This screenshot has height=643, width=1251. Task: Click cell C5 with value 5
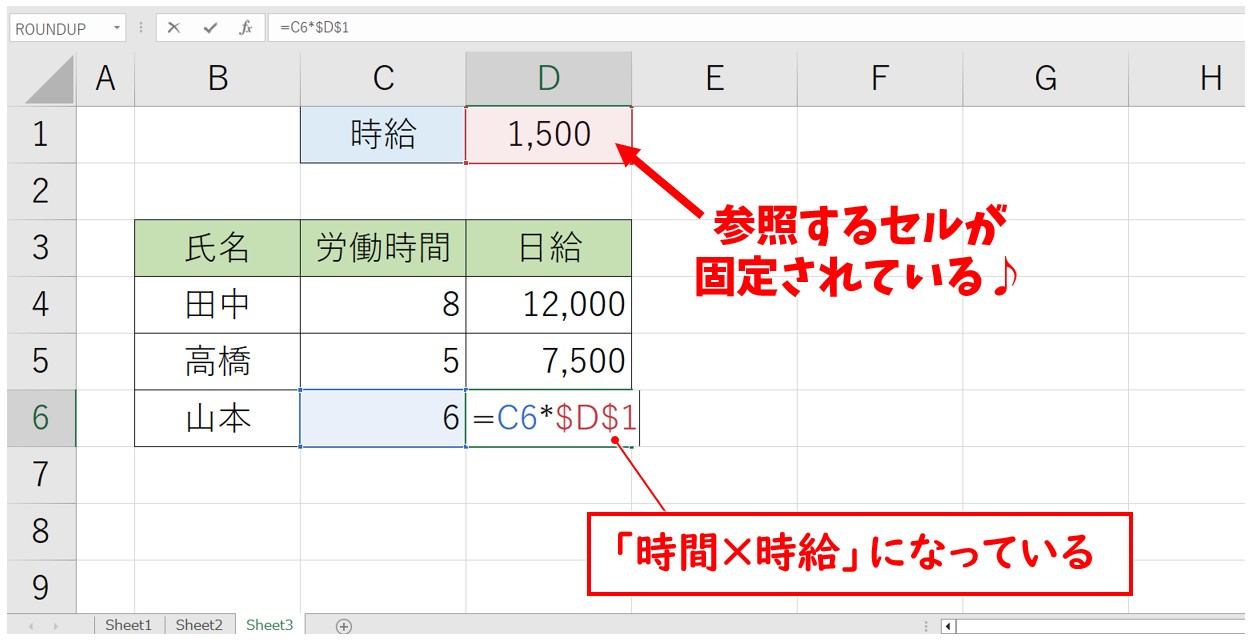click(383, 361)
